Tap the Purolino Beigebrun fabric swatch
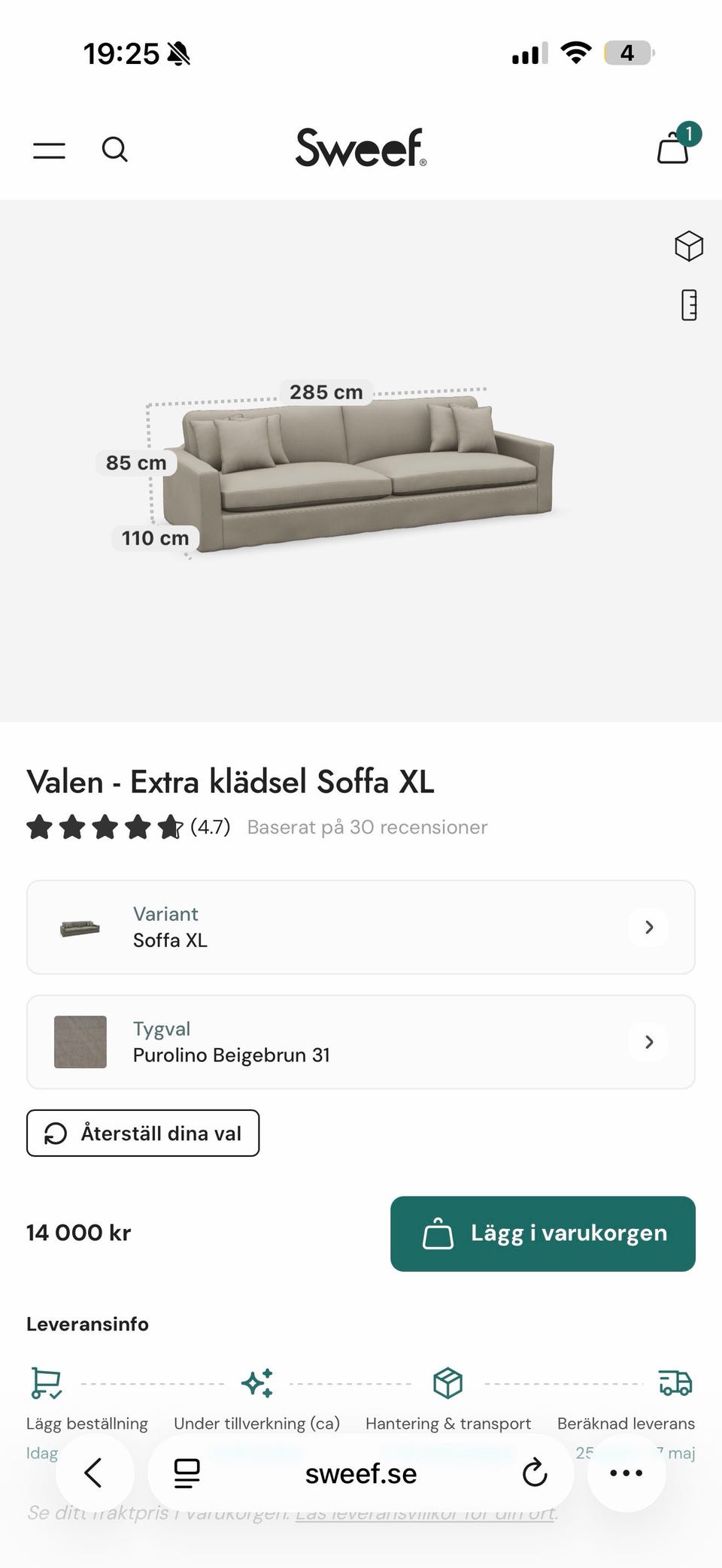 tap(80, 1042)
